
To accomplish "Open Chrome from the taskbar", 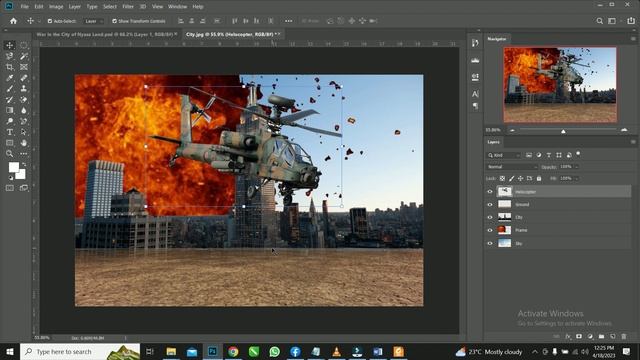I will click(x=233, y=351).
